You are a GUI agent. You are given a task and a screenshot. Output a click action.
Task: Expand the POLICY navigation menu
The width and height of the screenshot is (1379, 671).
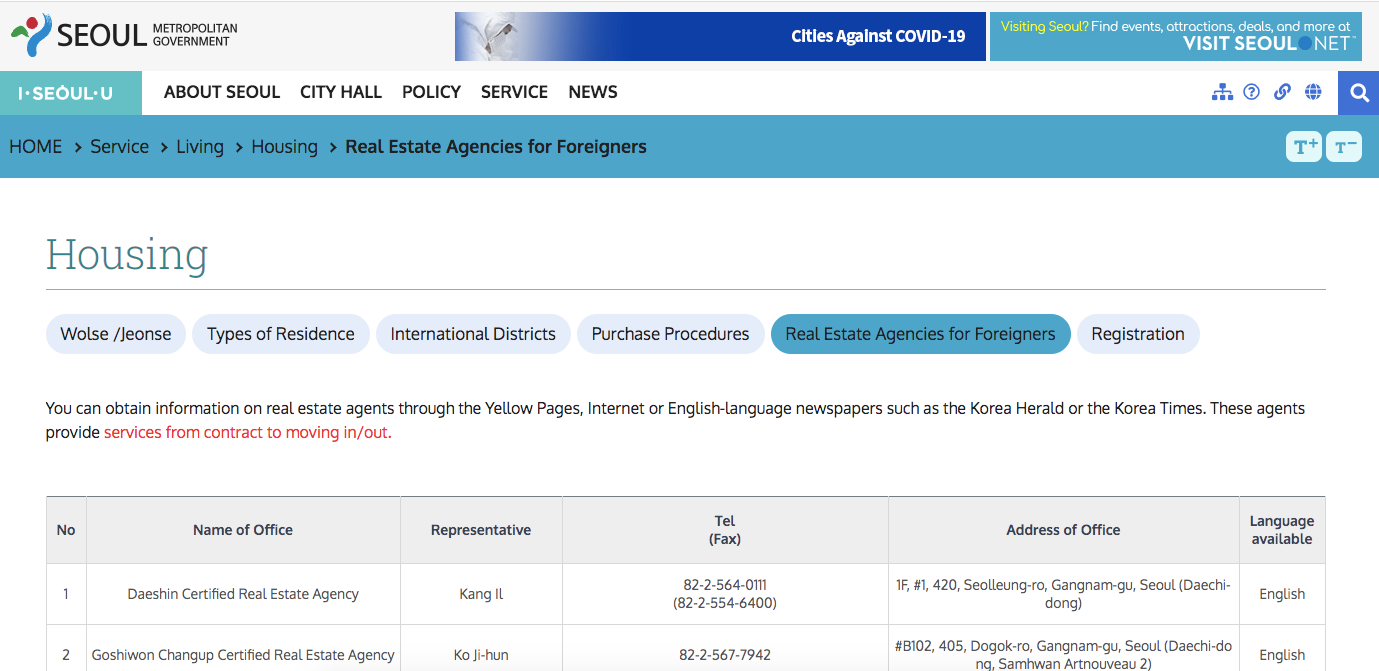coord(431,92)
